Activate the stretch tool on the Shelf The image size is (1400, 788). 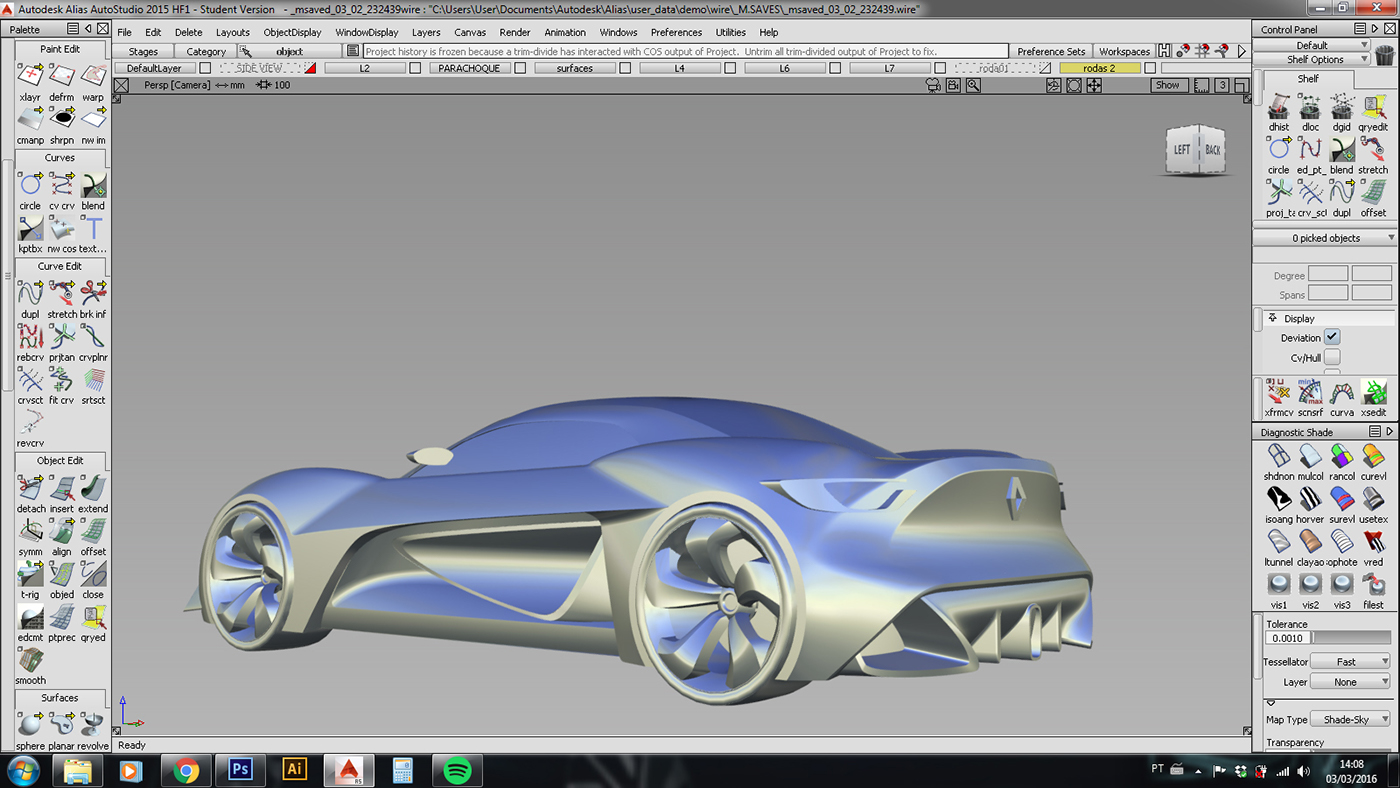[x=1373, y=150]
